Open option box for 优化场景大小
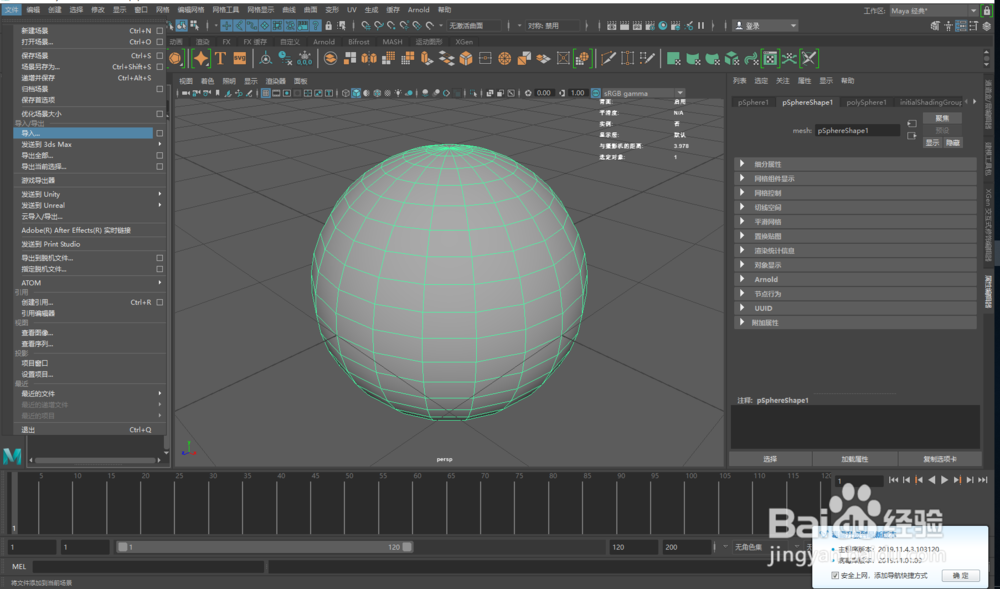This screenshot has height=589, width=1000. [x=159, y=114]
